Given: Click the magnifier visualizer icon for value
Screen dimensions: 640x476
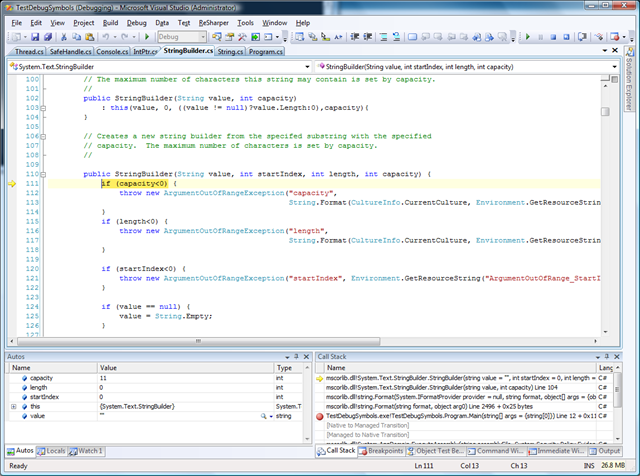Looking at the screenshot, I should [x=264, y=415].
